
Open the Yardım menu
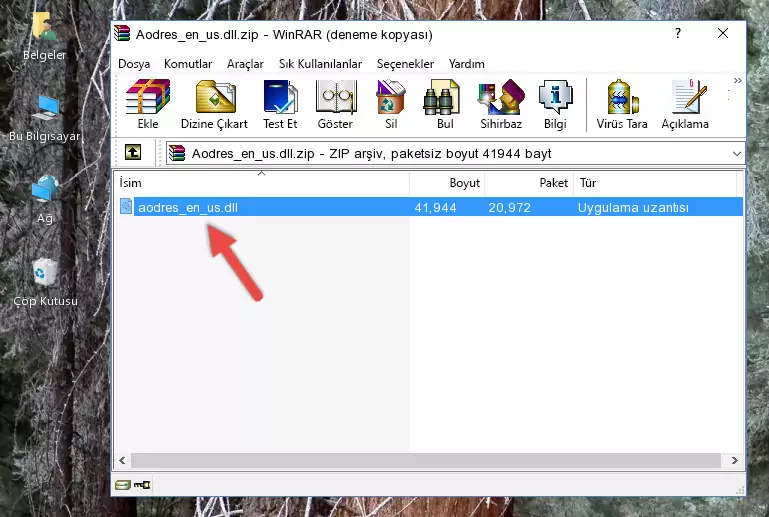coord(466,64)
